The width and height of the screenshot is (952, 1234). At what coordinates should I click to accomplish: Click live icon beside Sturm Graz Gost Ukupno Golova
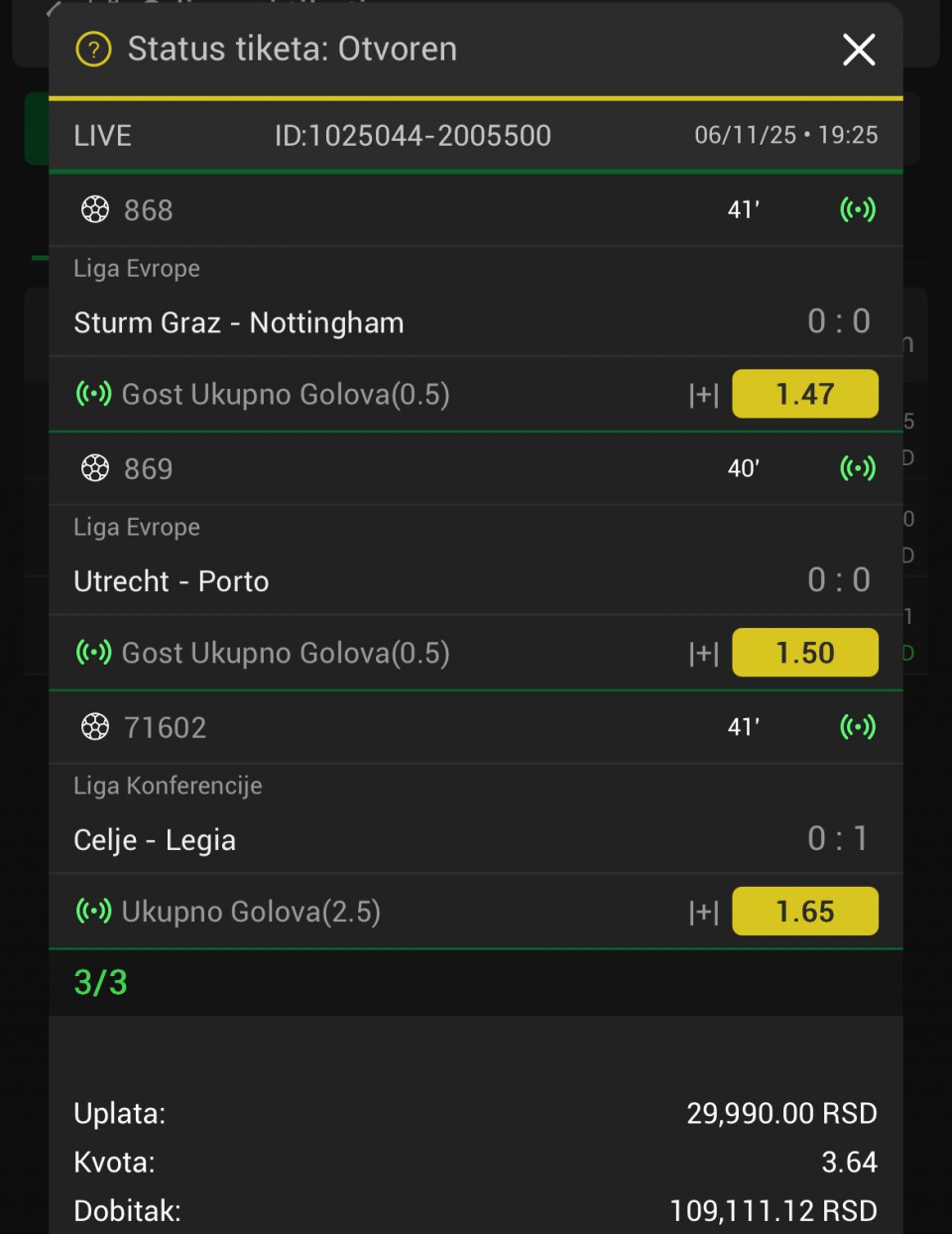(94, 394)
